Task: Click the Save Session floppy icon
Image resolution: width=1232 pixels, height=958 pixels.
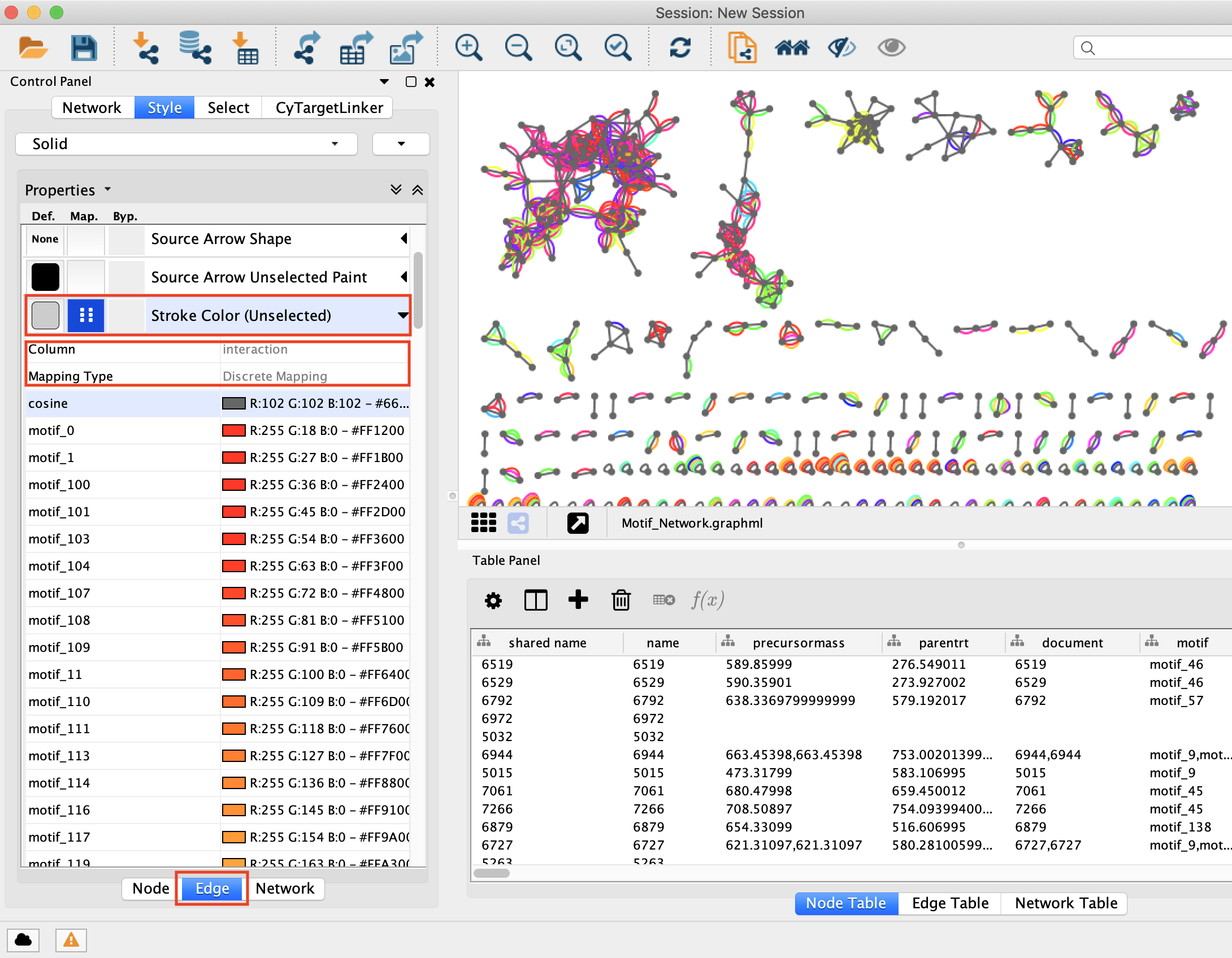Action: [x=84, y=47]
